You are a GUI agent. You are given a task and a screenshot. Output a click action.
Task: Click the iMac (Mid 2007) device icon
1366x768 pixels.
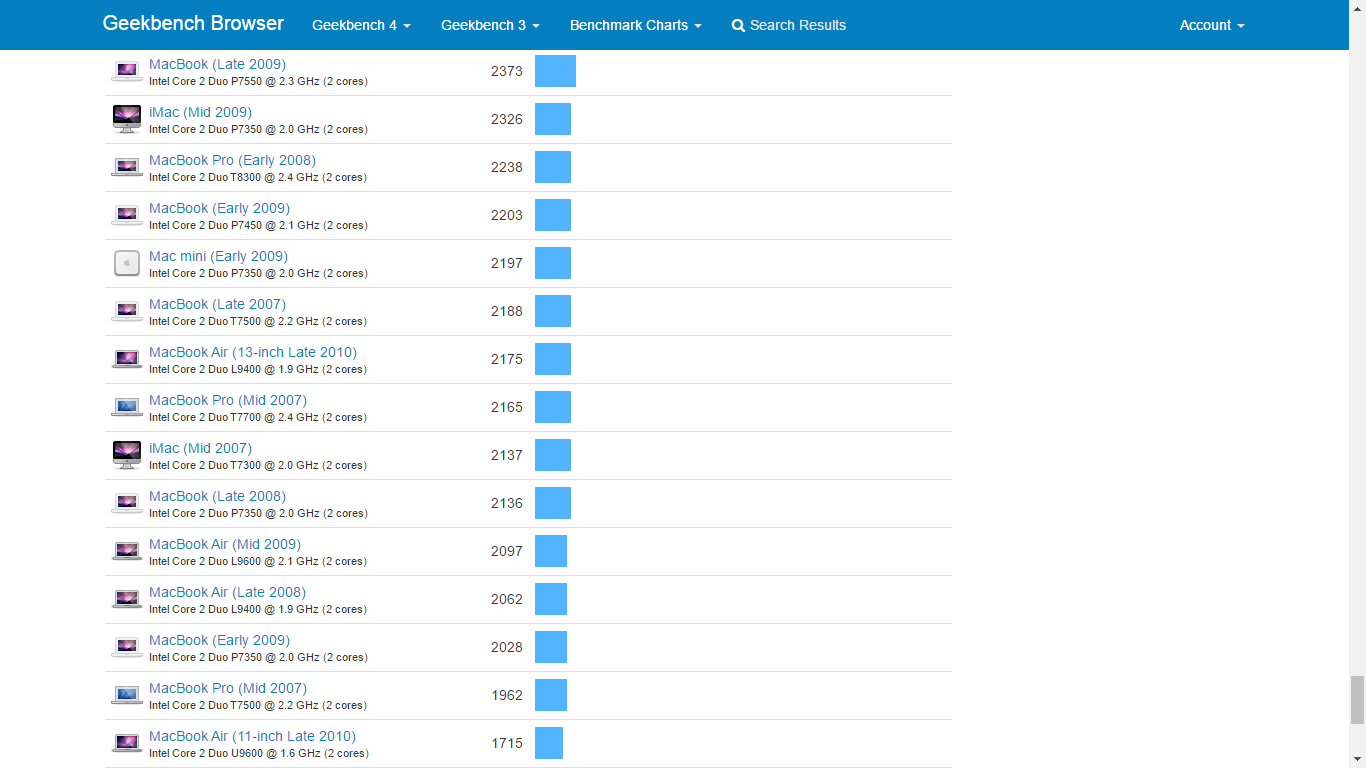[127, 455]
